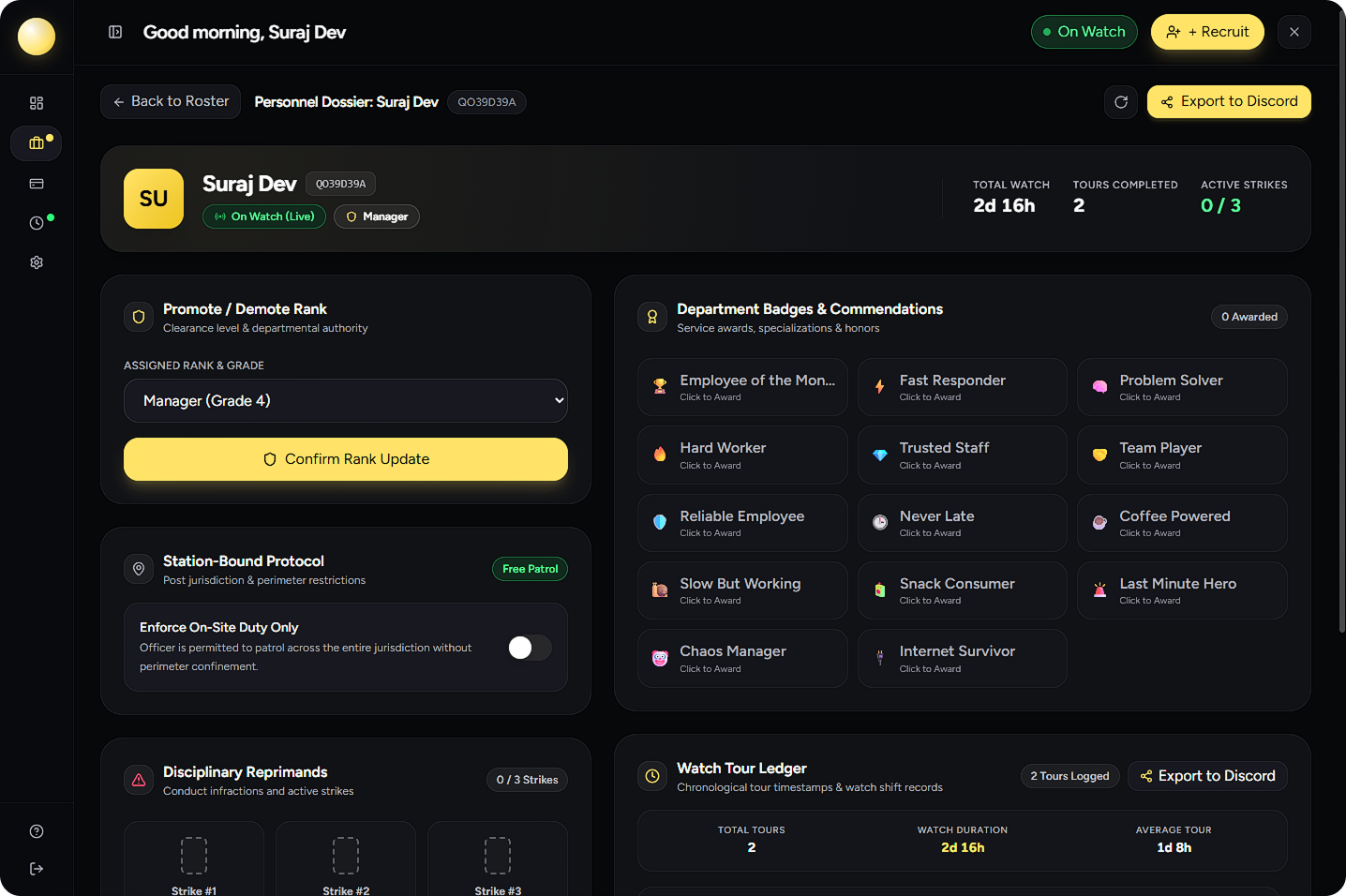Open the briefcase roster icon in sidebar

pos(37,143)
